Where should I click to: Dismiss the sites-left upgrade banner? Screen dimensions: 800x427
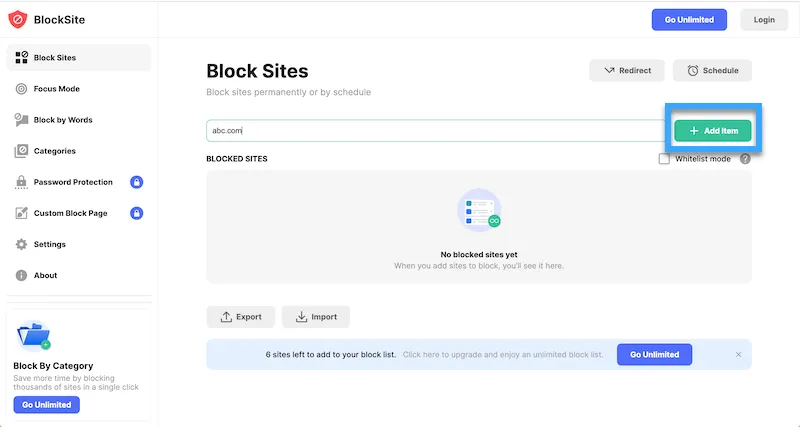point(738,355)
